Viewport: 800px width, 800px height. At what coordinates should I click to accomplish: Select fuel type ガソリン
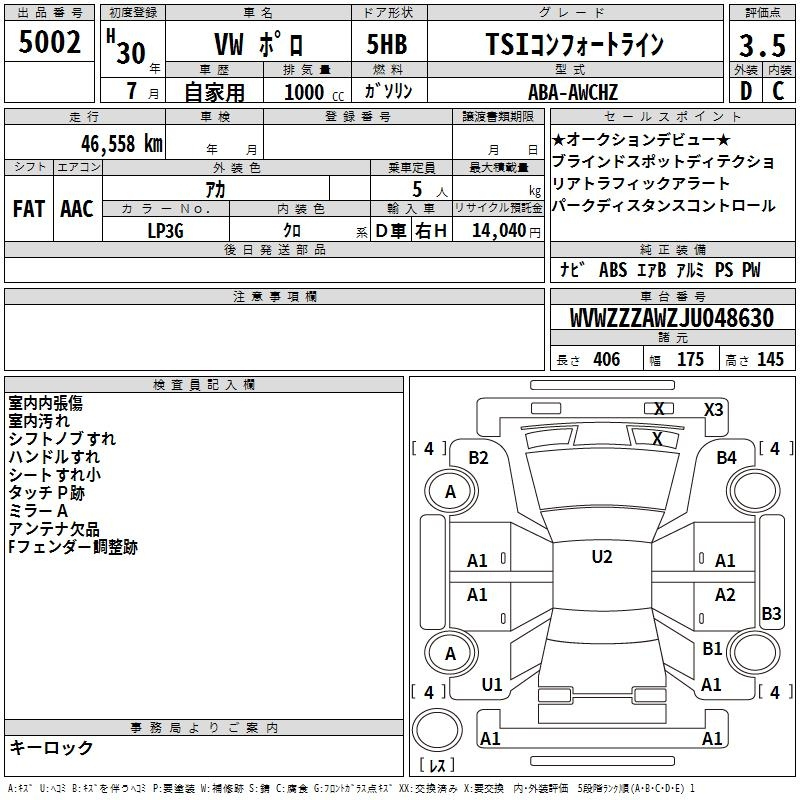[388, 91]
